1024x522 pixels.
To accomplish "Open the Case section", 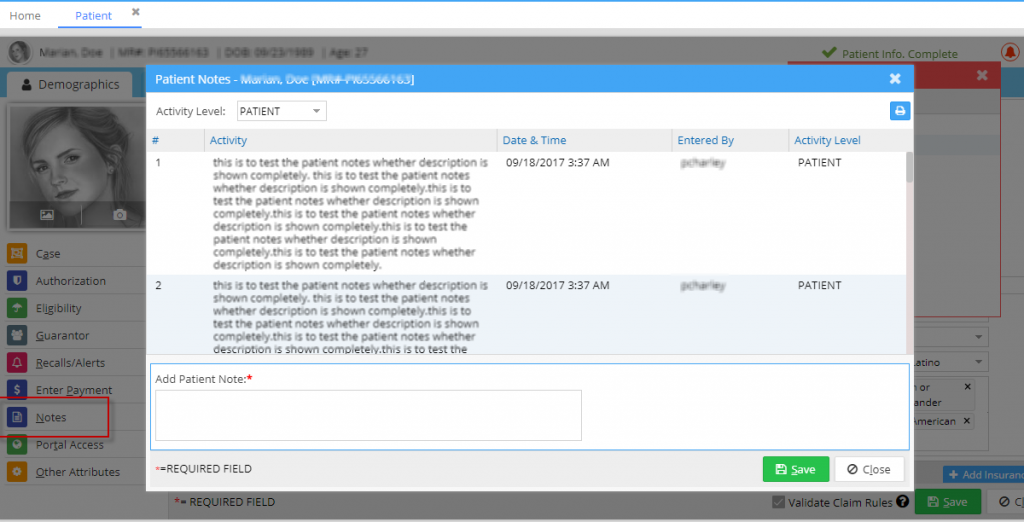I will click(48, 254).
